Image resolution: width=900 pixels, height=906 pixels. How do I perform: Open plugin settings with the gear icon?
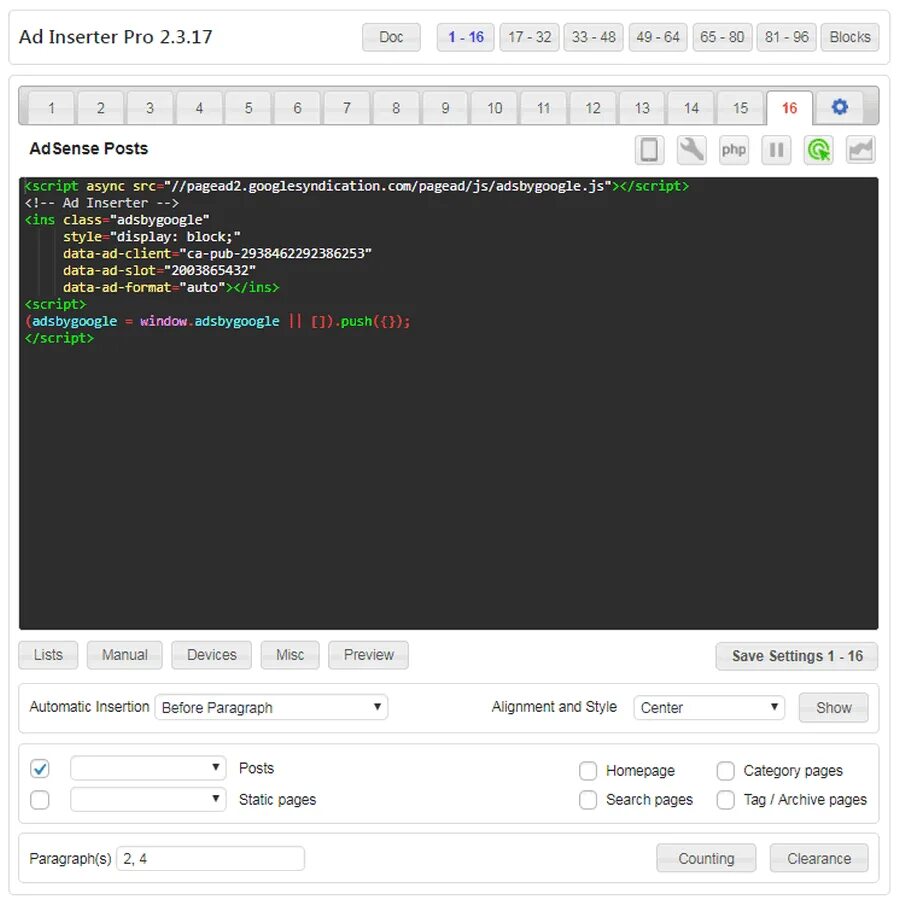click(x=839, y=107)
